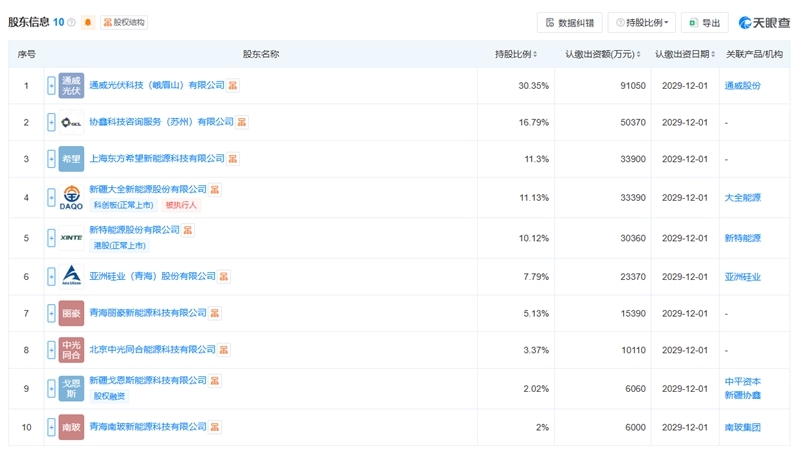Open 上海东方希望新能源科技有限公司 company link
The width and height of the screenshot is (800, 451).
[x=157, y=159]
